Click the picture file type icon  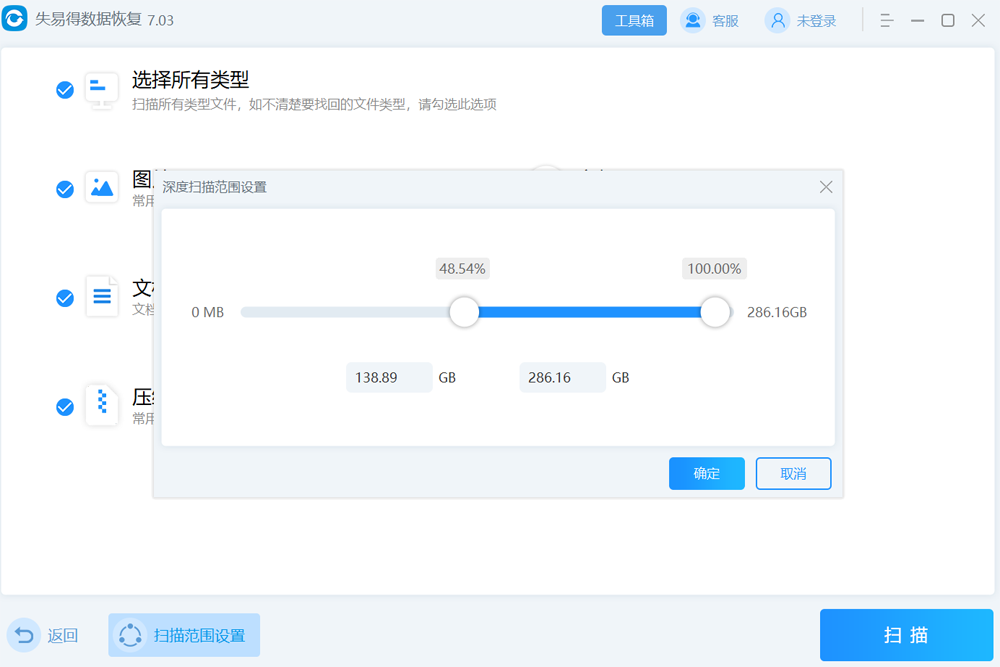click(102, 187)
